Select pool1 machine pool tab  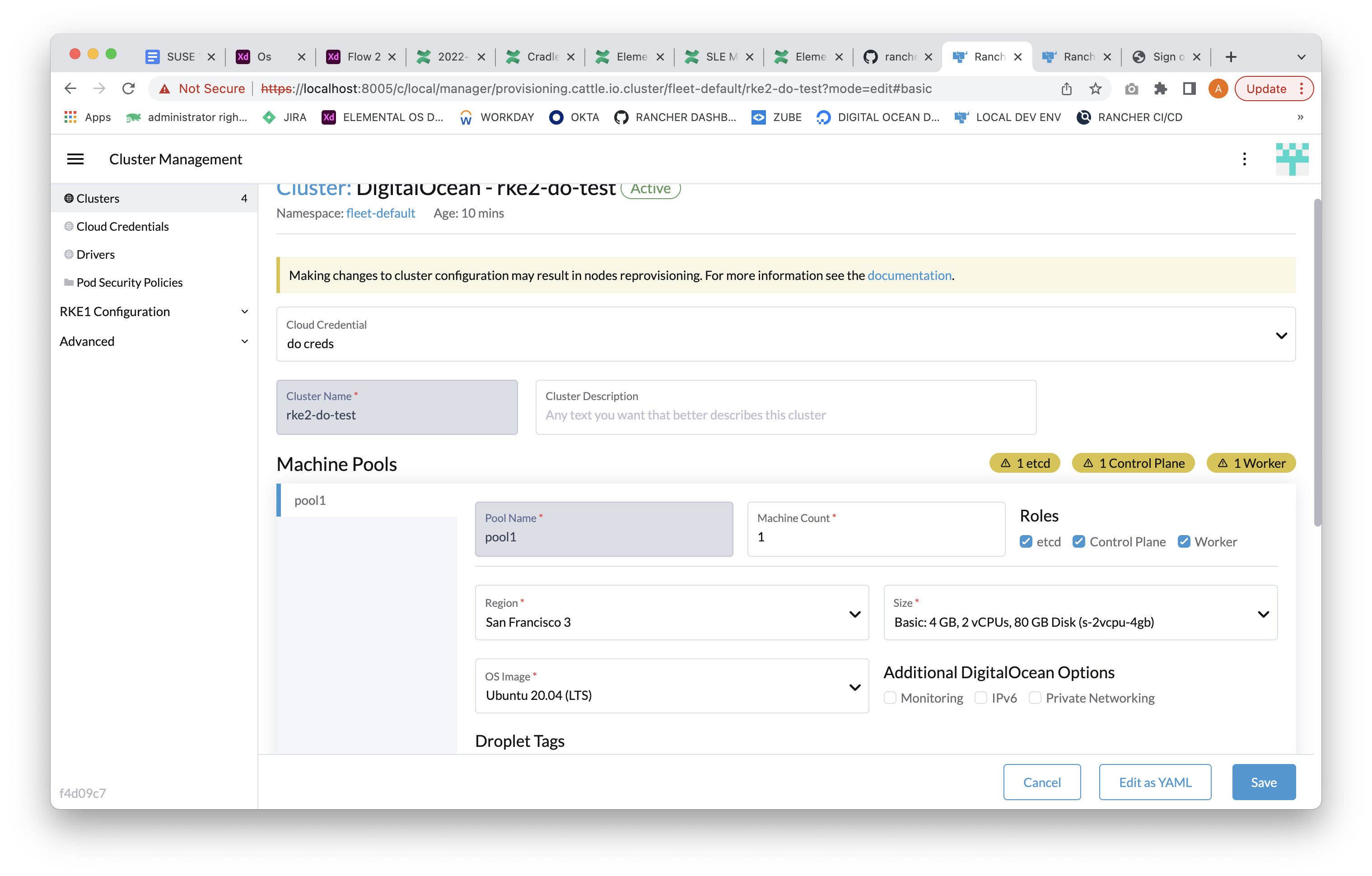[x=310, y=500]
